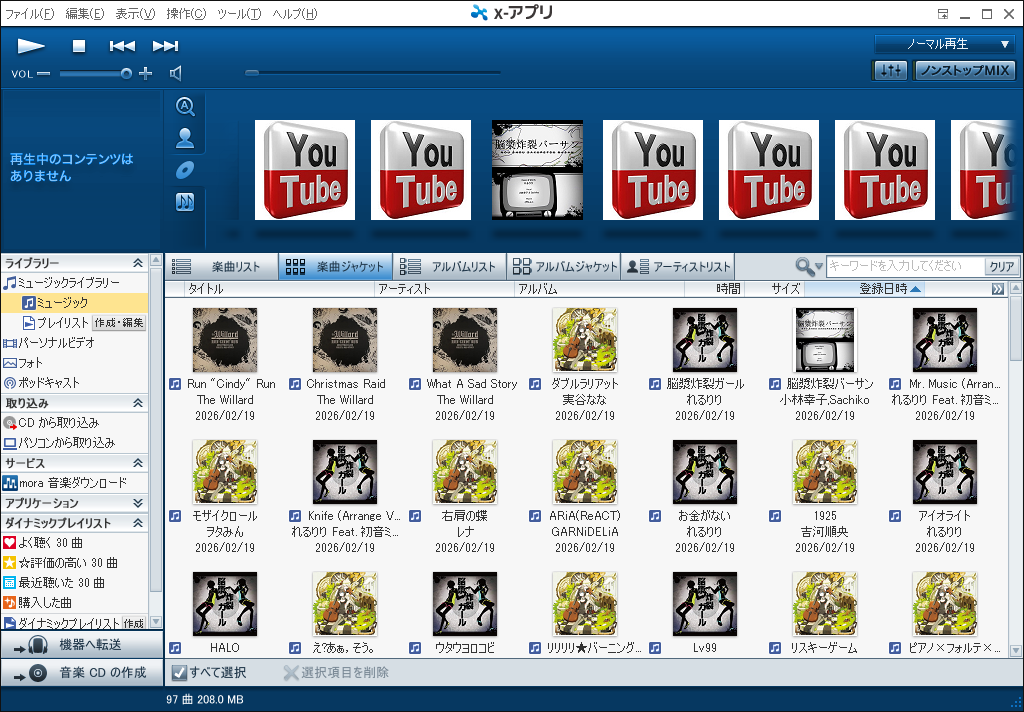Toggle the すべて選択 checkbox
The height and width of the screenshot is (712, 1024).
(x=178, y=673)
